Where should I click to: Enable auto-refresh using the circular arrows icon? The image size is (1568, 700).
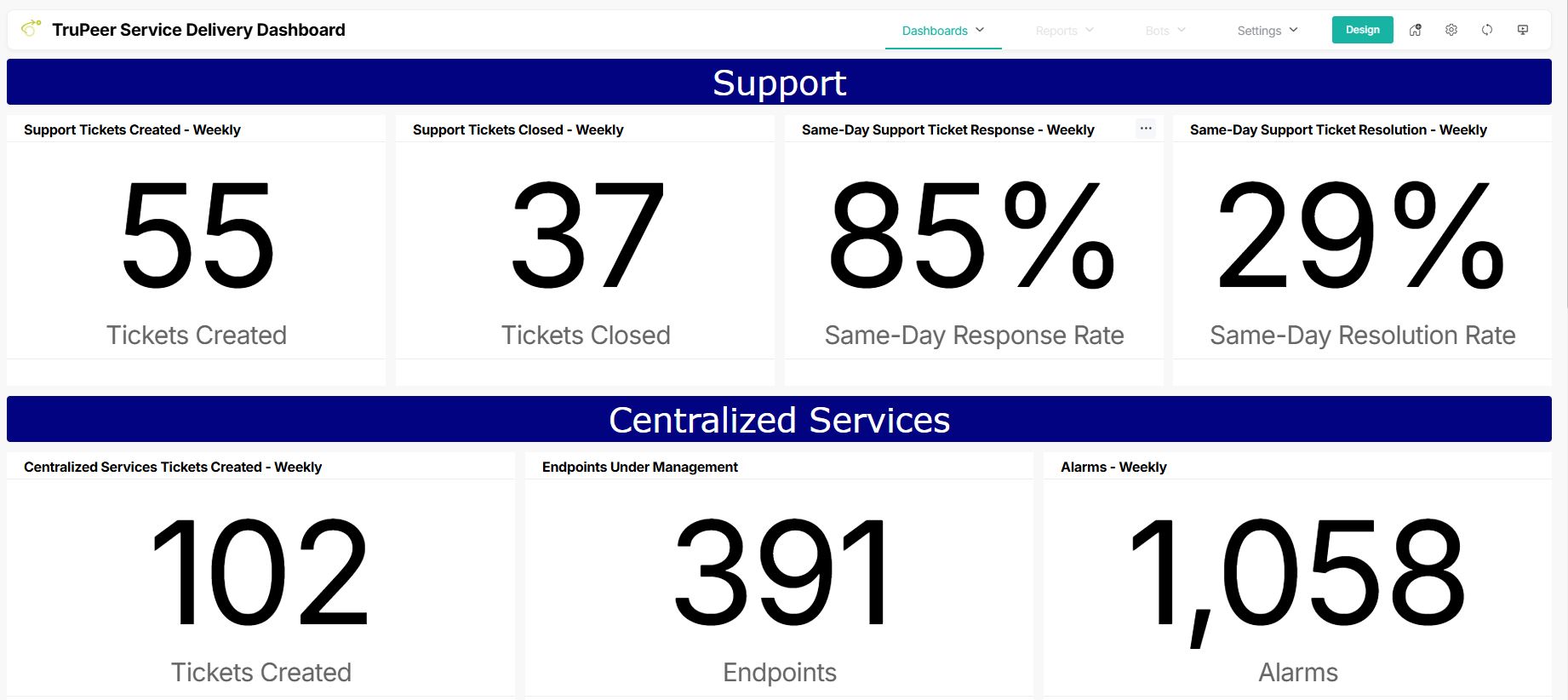1487,29
